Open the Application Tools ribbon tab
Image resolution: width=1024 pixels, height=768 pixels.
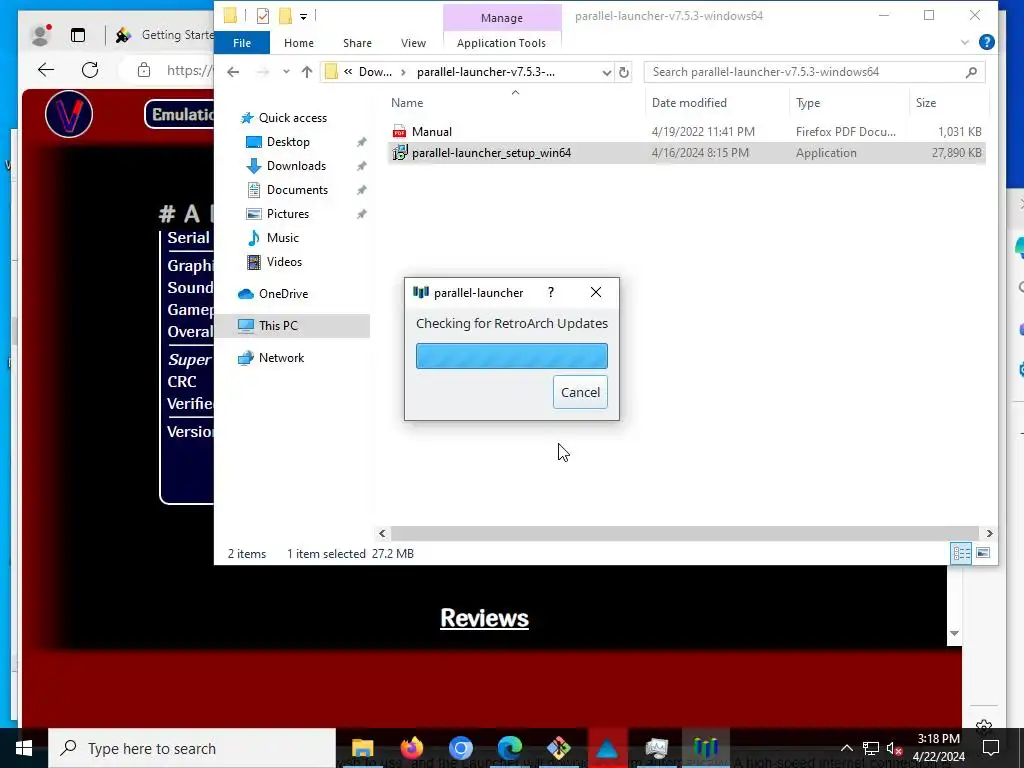[x=501, y=43]
